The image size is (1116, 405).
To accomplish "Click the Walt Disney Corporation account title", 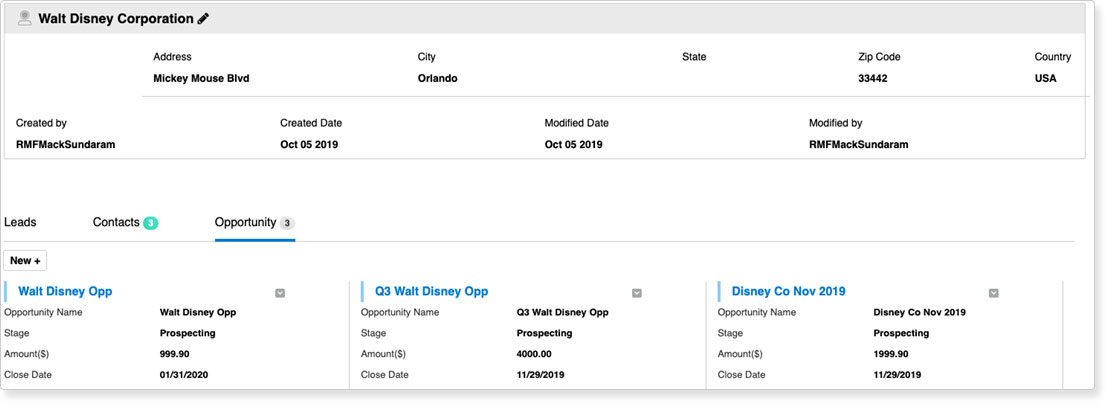I will click(x=116, y=19).
